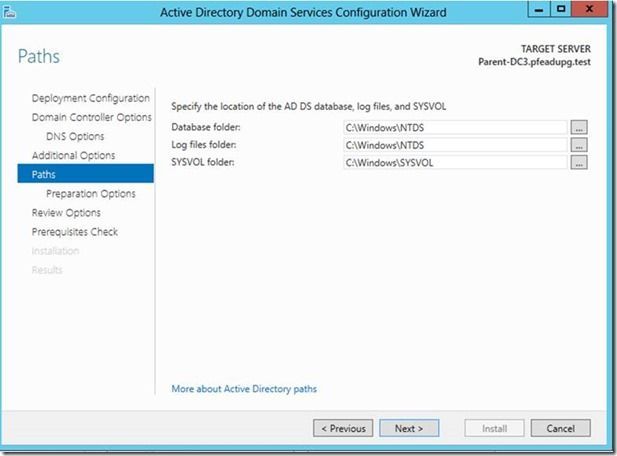The width and height of the screenshot is (617, 456).
Task: Open More about Active Directory paths link
Action: (244, 389)
